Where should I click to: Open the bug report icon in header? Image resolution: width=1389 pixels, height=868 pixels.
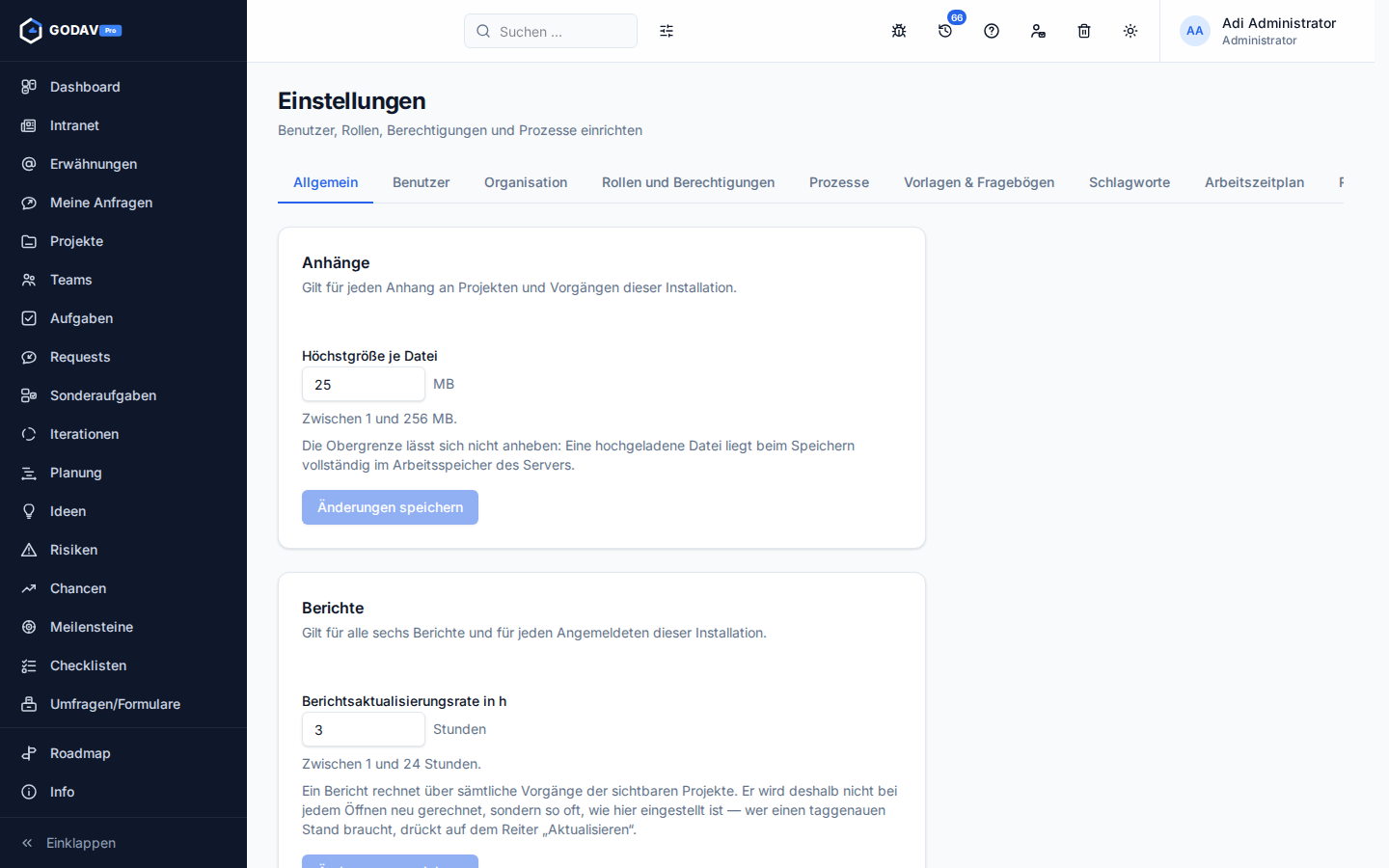click(899, 31)
